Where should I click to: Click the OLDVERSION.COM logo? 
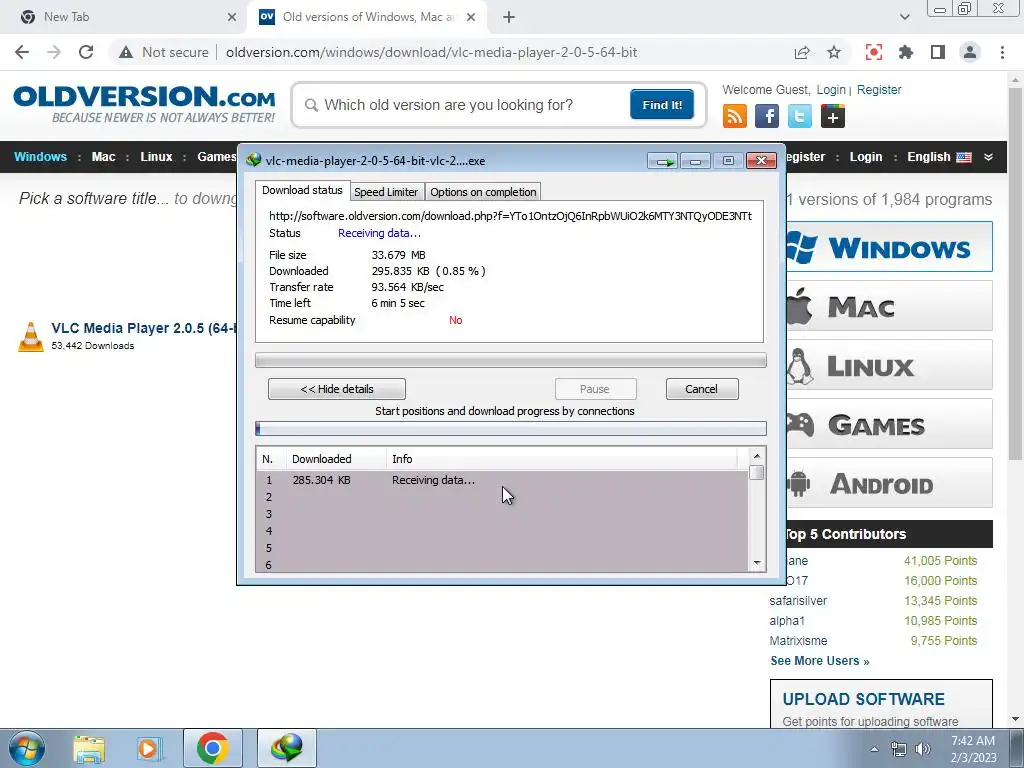click(144, 104)
